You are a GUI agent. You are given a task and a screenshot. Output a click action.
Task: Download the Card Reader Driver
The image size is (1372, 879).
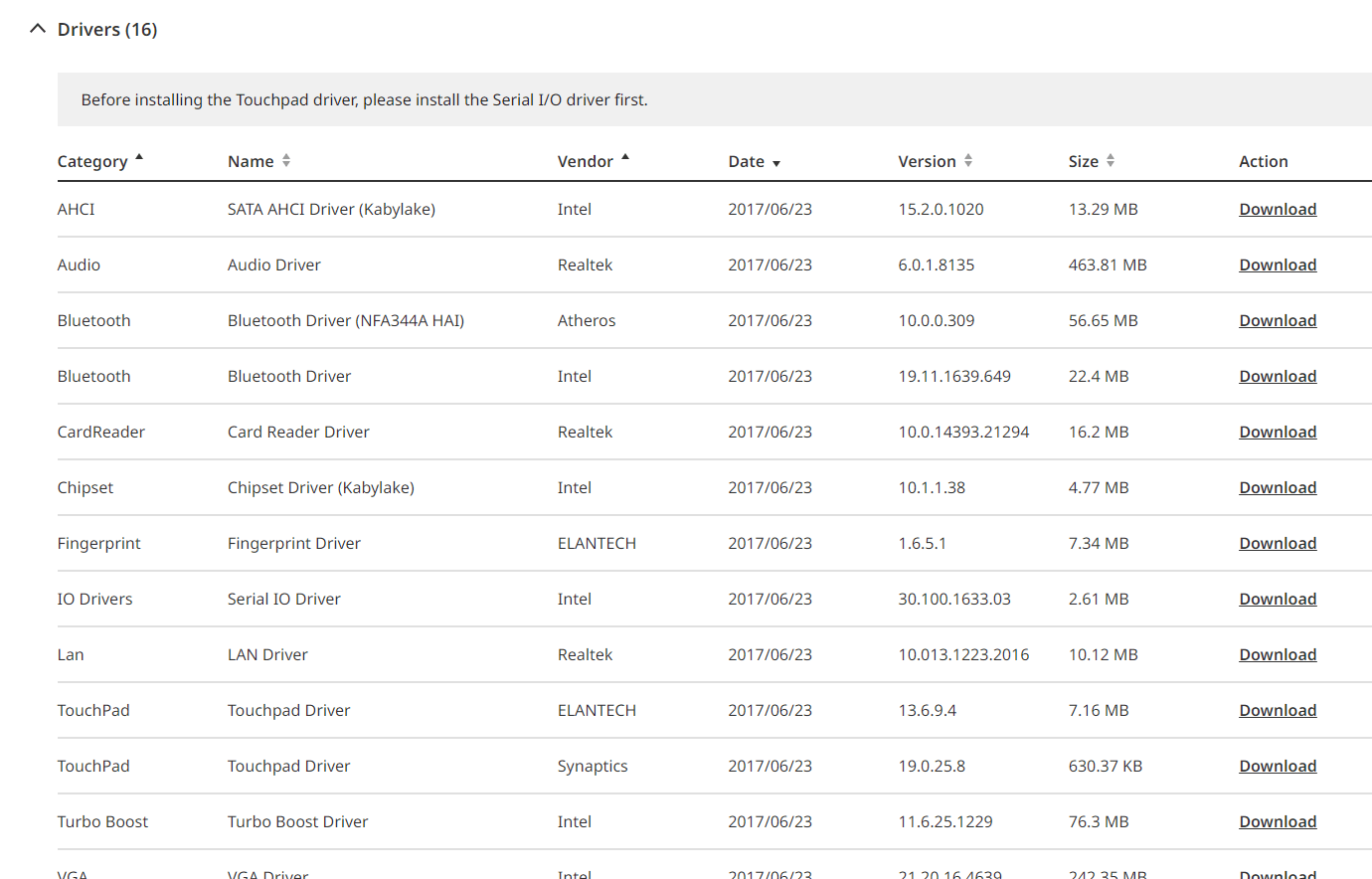coord(1278,432)
